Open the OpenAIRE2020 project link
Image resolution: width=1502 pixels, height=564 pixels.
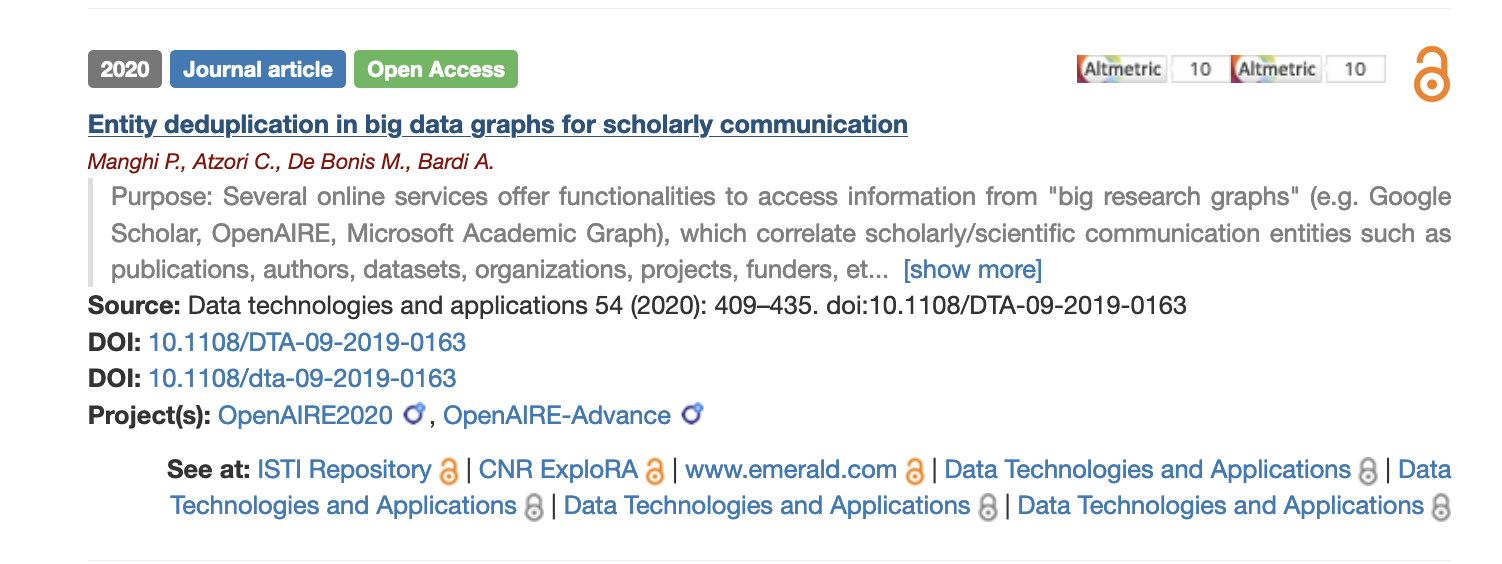coord(305,416)
